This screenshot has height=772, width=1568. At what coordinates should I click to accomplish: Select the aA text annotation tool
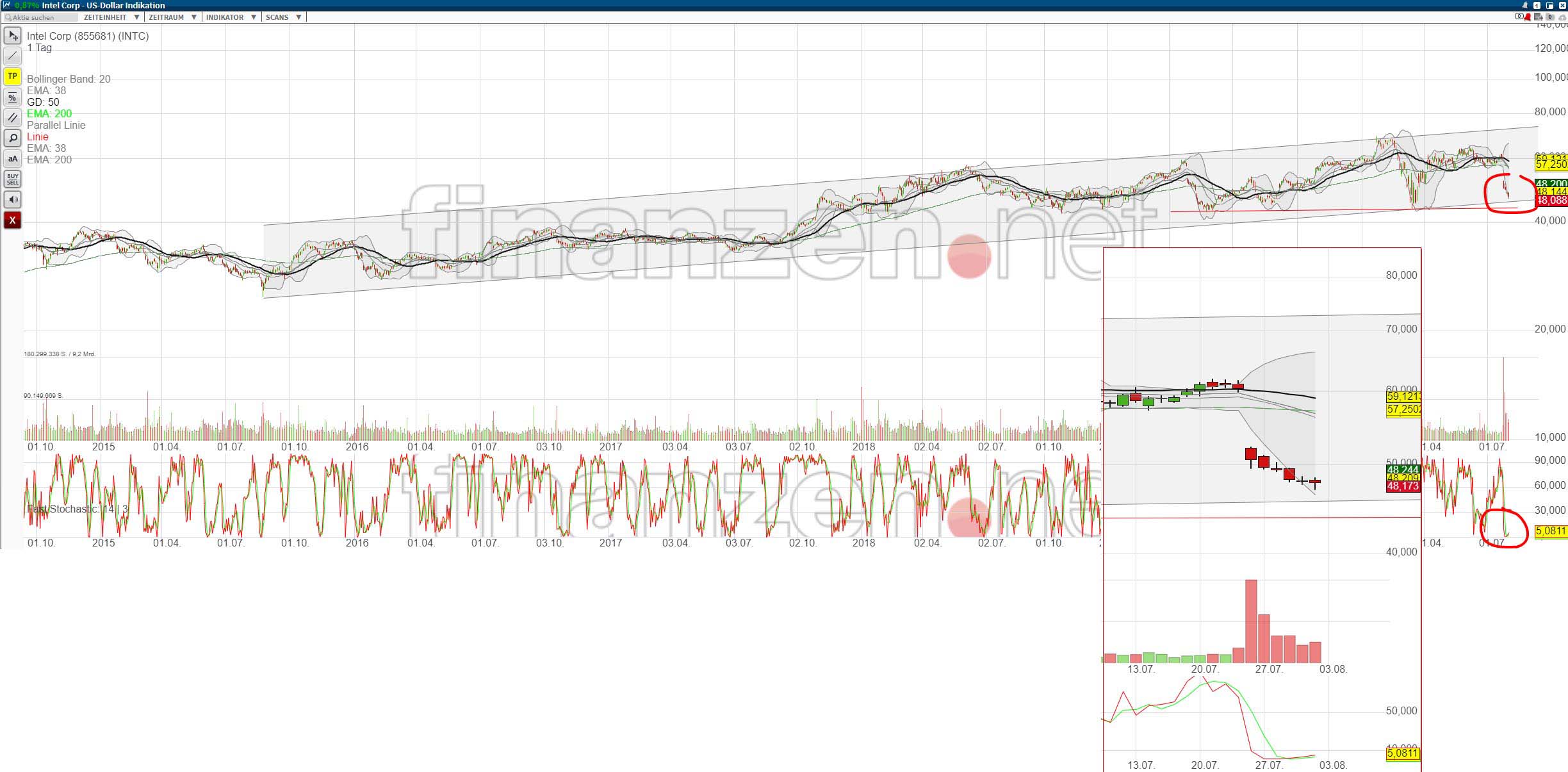[12, 159]
